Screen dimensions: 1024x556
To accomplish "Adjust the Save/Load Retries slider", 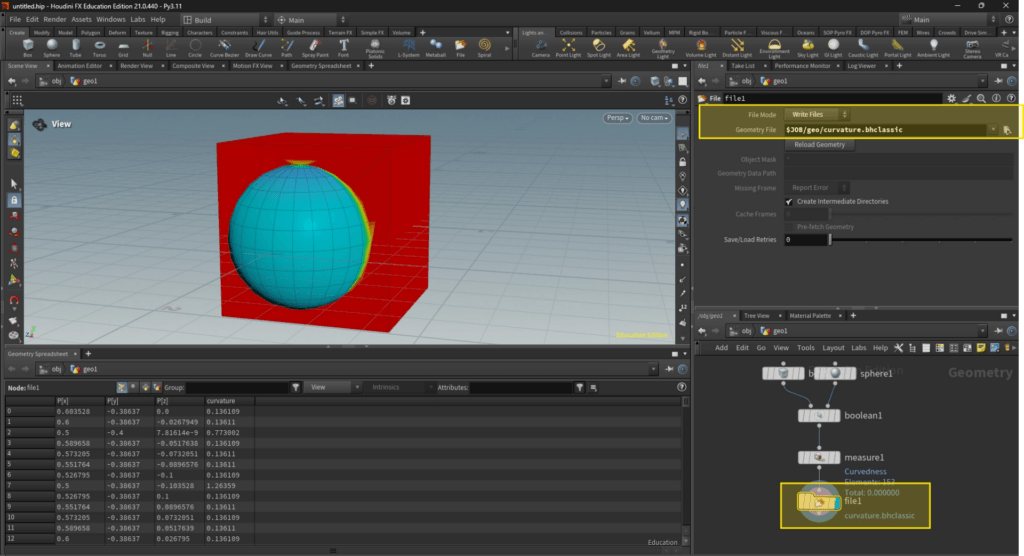I will point(921,240).
